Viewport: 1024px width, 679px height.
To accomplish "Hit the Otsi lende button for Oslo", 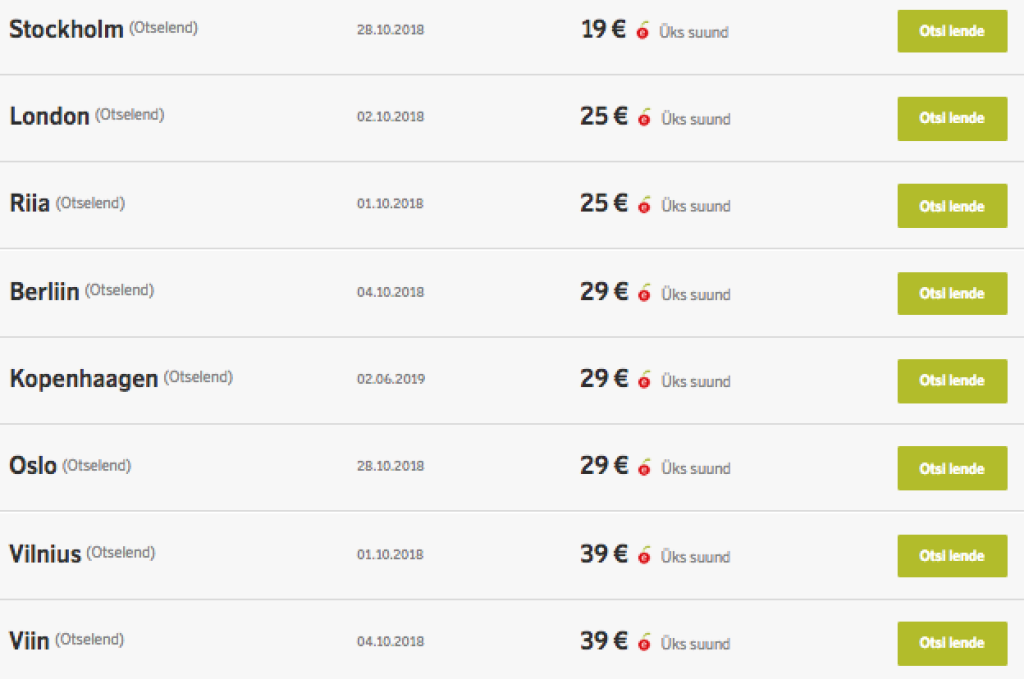I will [x=952, y=468].
